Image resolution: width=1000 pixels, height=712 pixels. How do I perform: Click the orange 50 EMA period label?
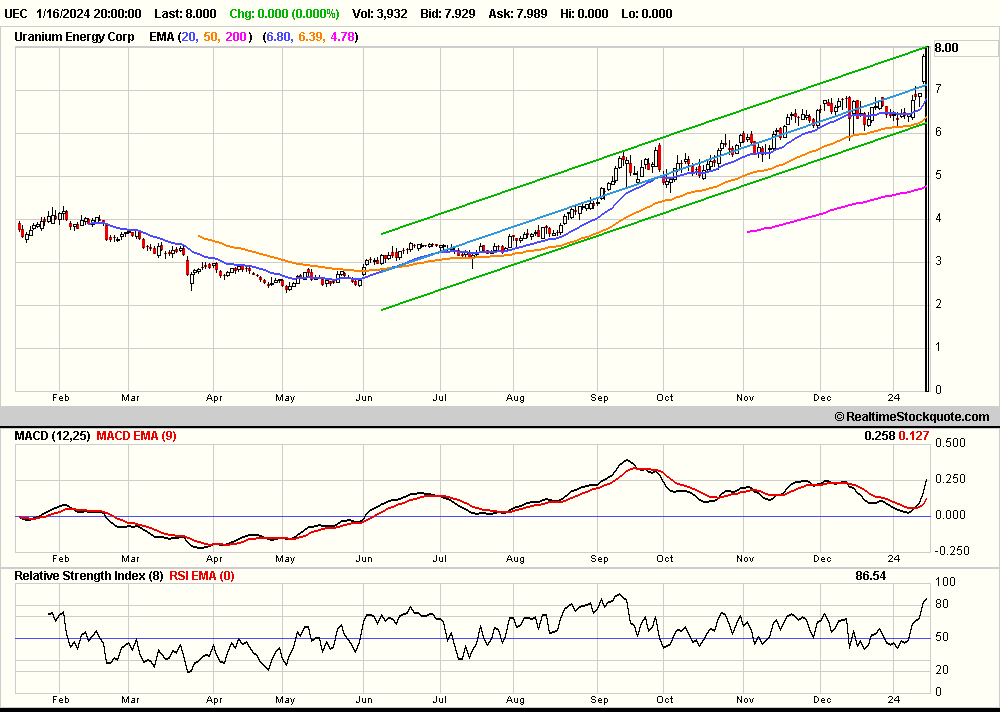pos(210,37)
